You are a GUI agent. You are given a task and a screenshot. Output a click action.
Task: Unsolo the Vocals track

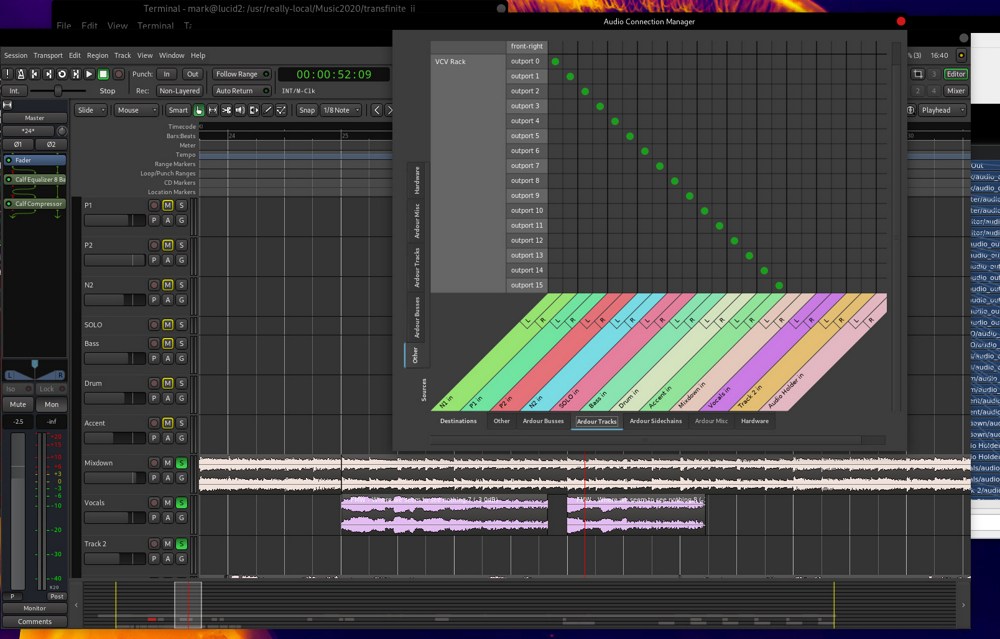point(181,503)
